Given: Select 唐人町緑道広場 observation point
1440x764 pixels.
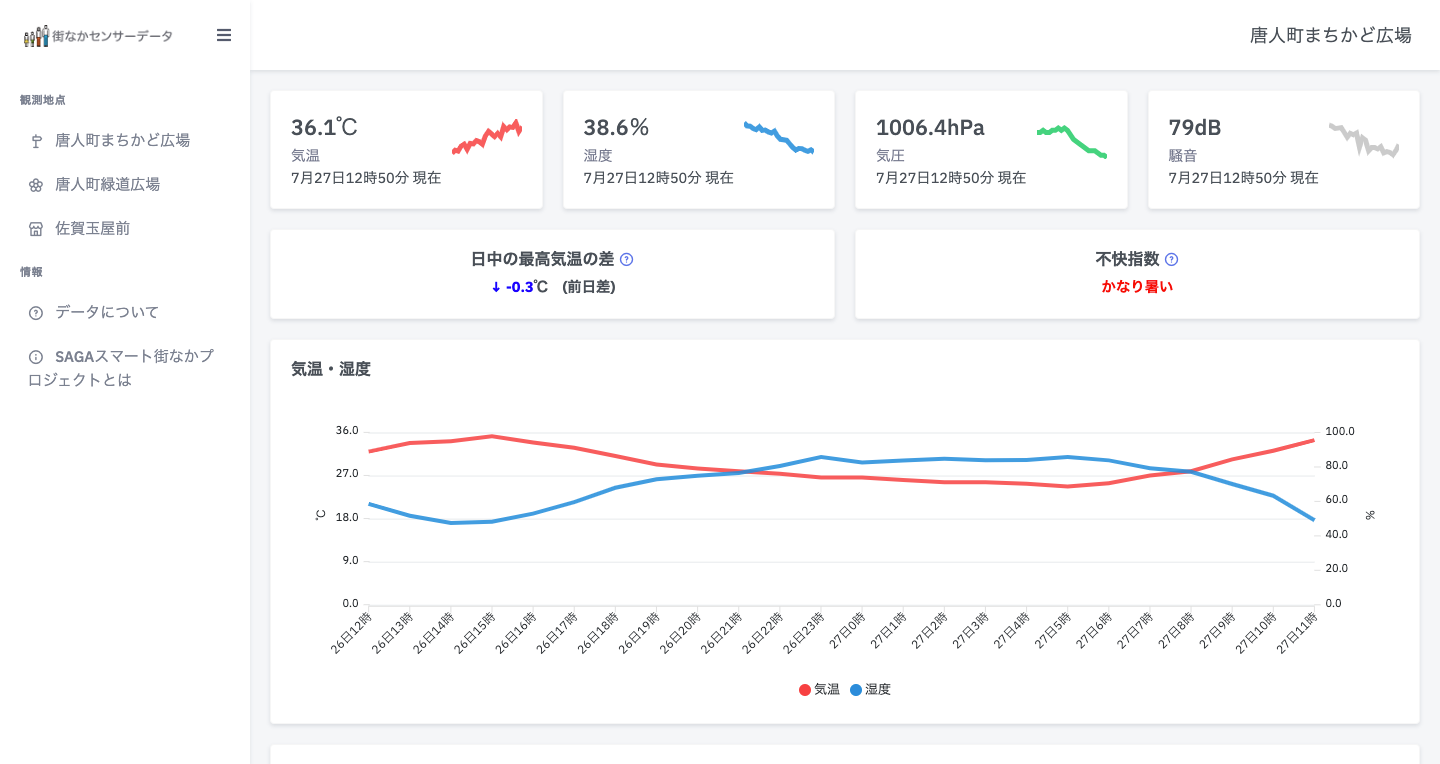Looking at the screenshot, I should 107,185.
